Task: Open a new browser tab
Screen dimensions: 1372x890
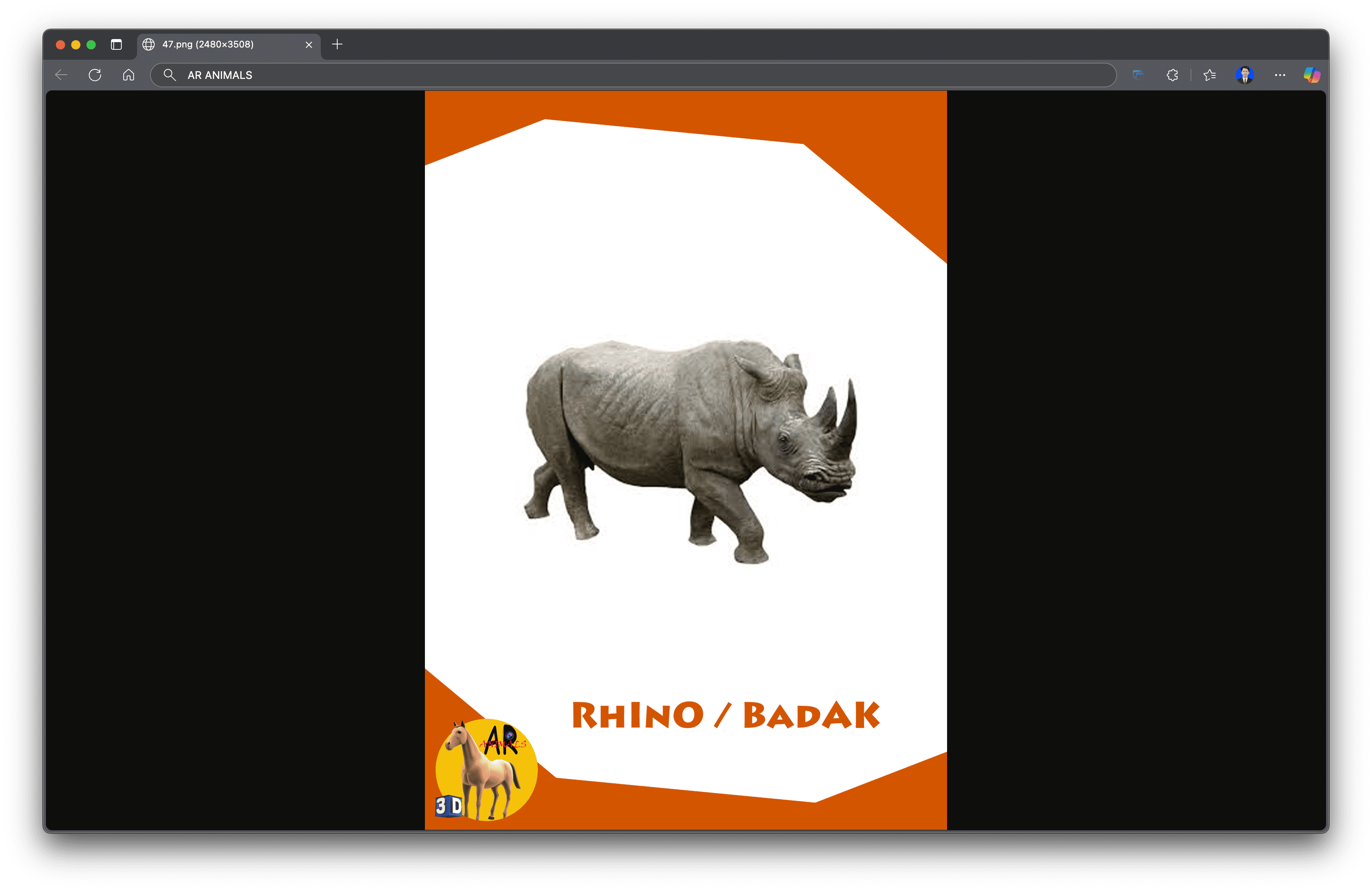Action: click(337, 44)
